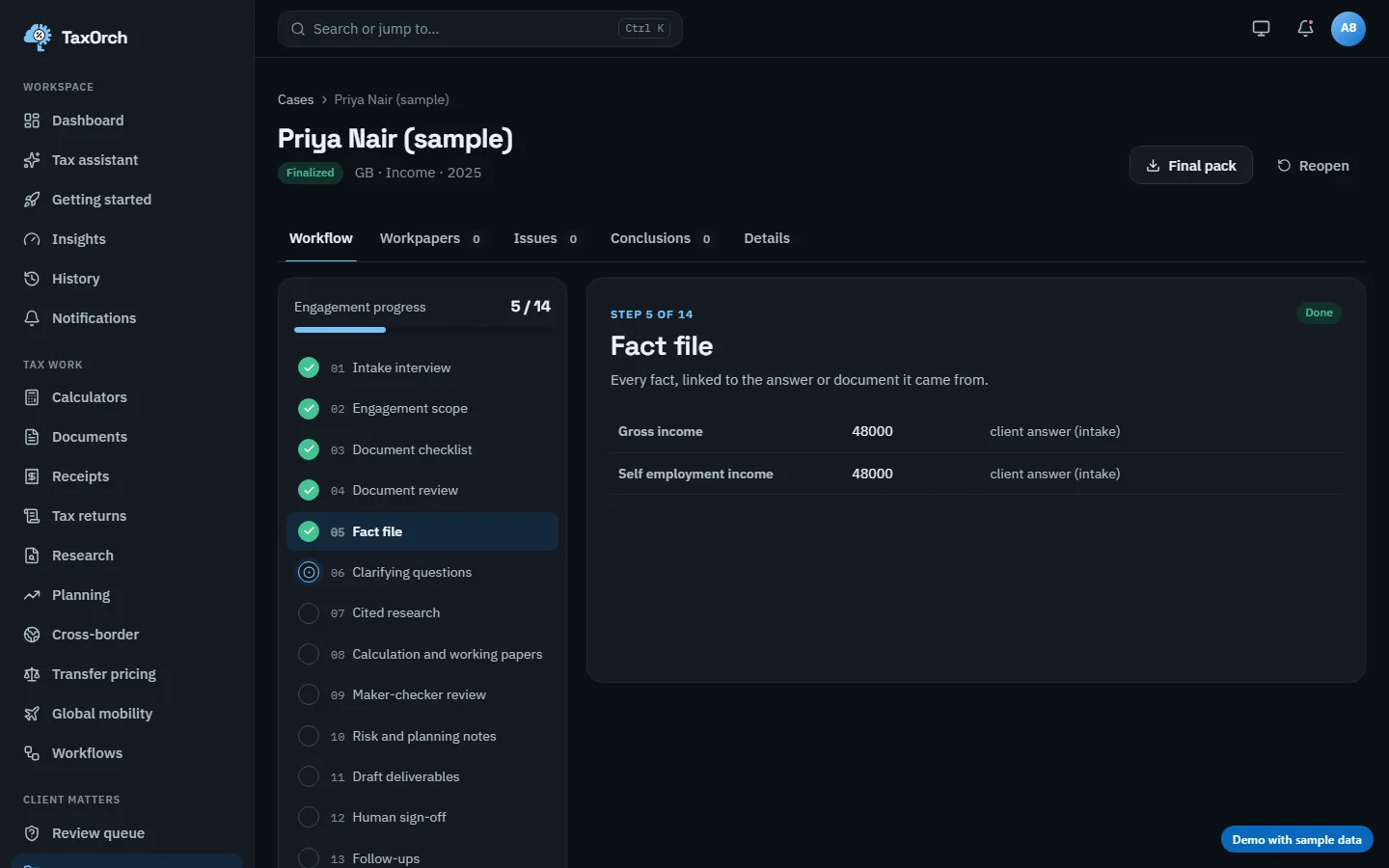The width and height of the screenshot is (1389, 868).
Task: Click the Cases breadcrumb link
Action: 295,99
